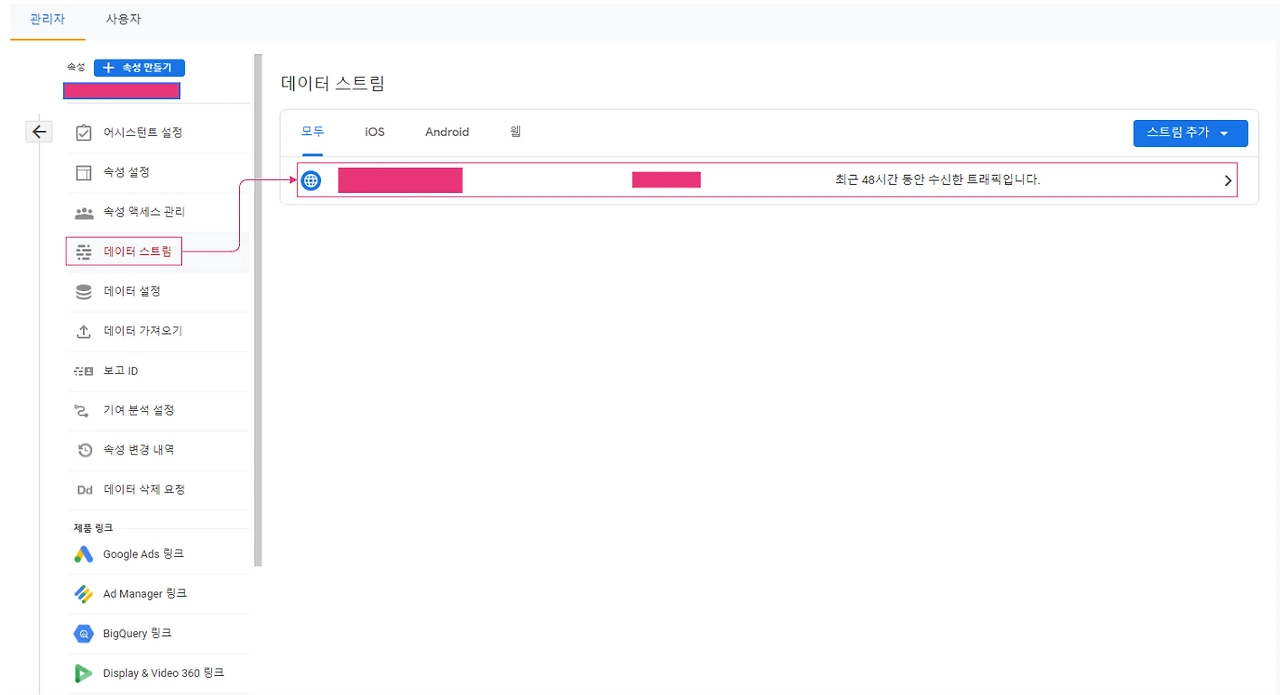This screenshot has width=1280, height=695.
Task: Select the Display & Video 360 링크 icon
Action: pyautogui.click(x=83, y=672)
